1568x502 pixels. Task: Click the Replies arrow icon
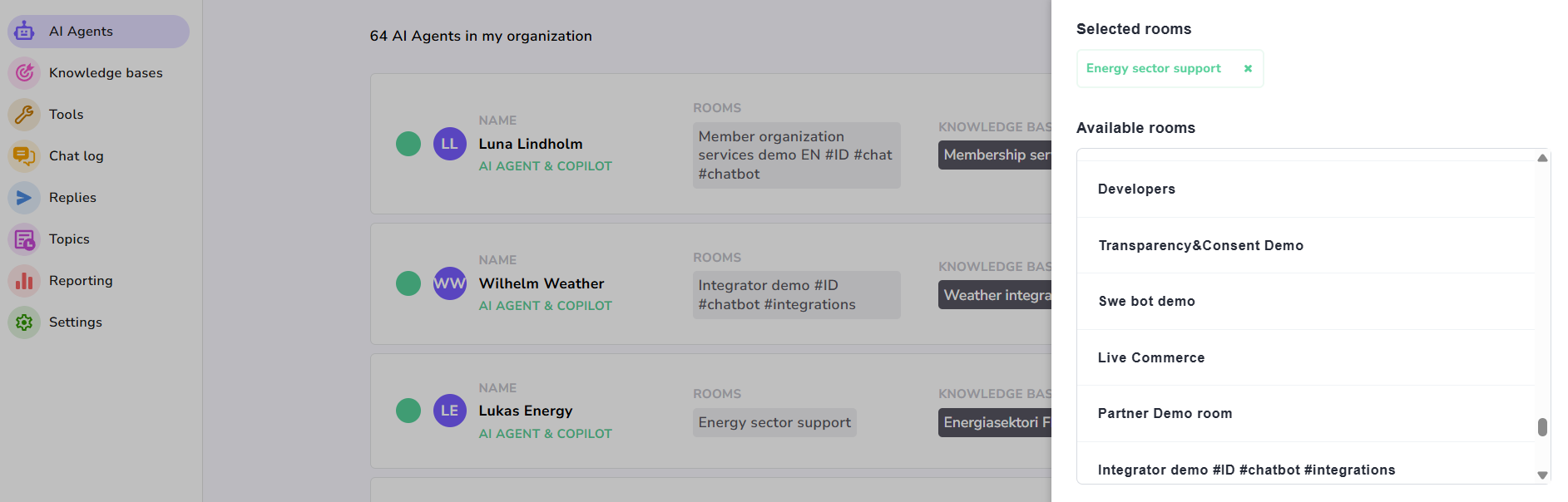coord(24,198)
